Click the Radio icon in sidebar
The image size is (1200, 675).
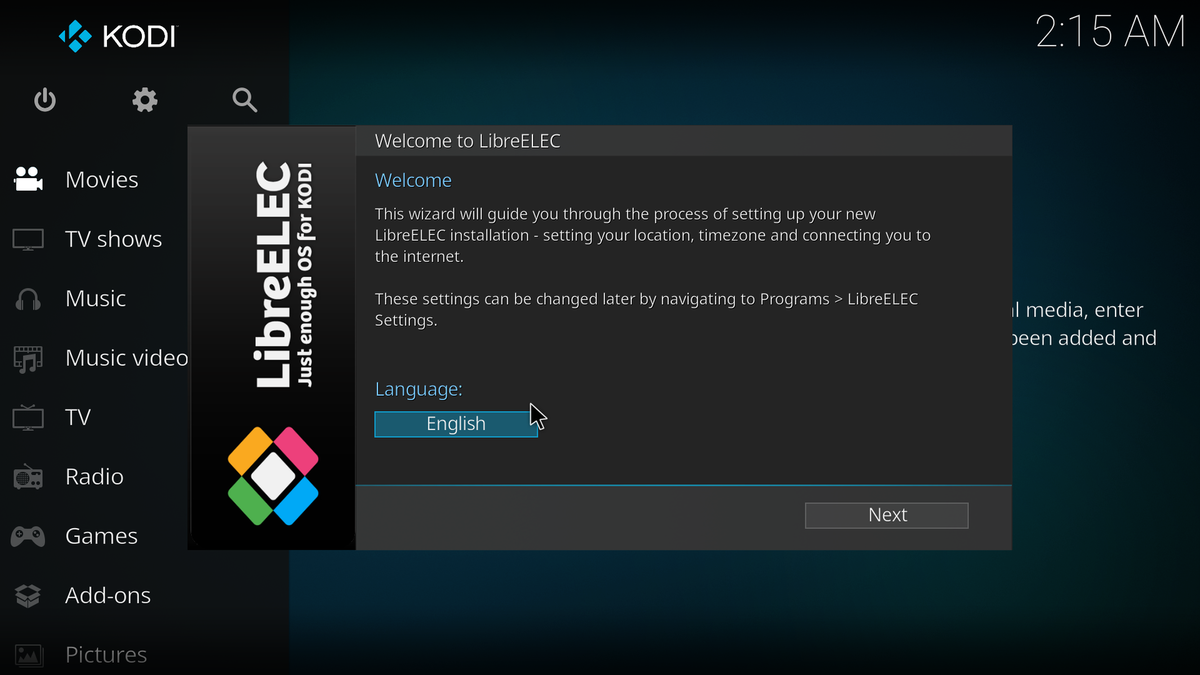pyautogui.click(x=28, y=477)
